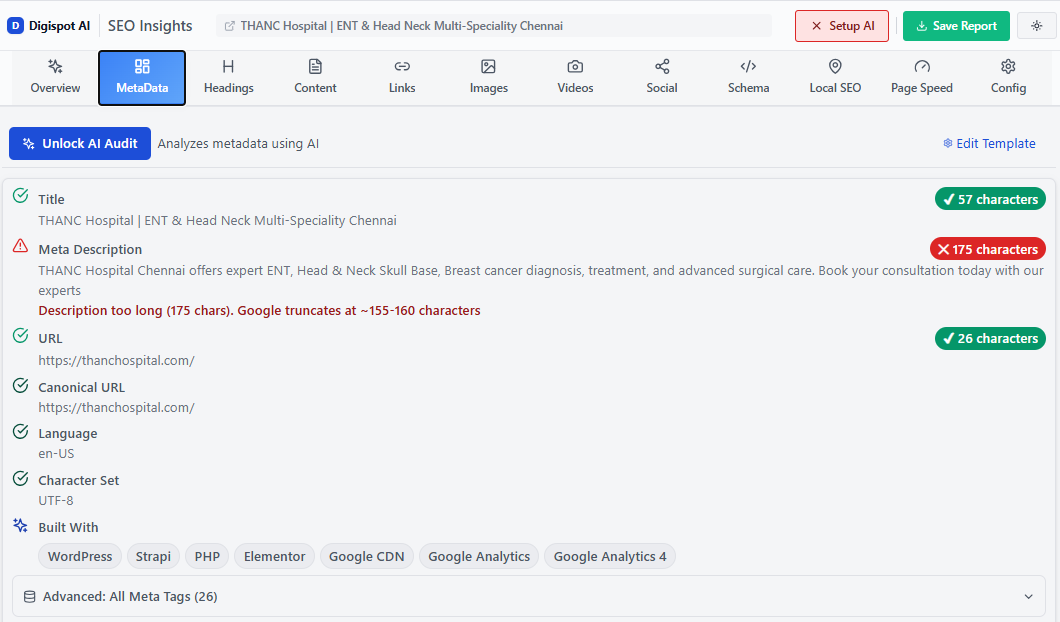Click the Elementor tag
This screenshot has width=1060, height=622.
point(274,556)
